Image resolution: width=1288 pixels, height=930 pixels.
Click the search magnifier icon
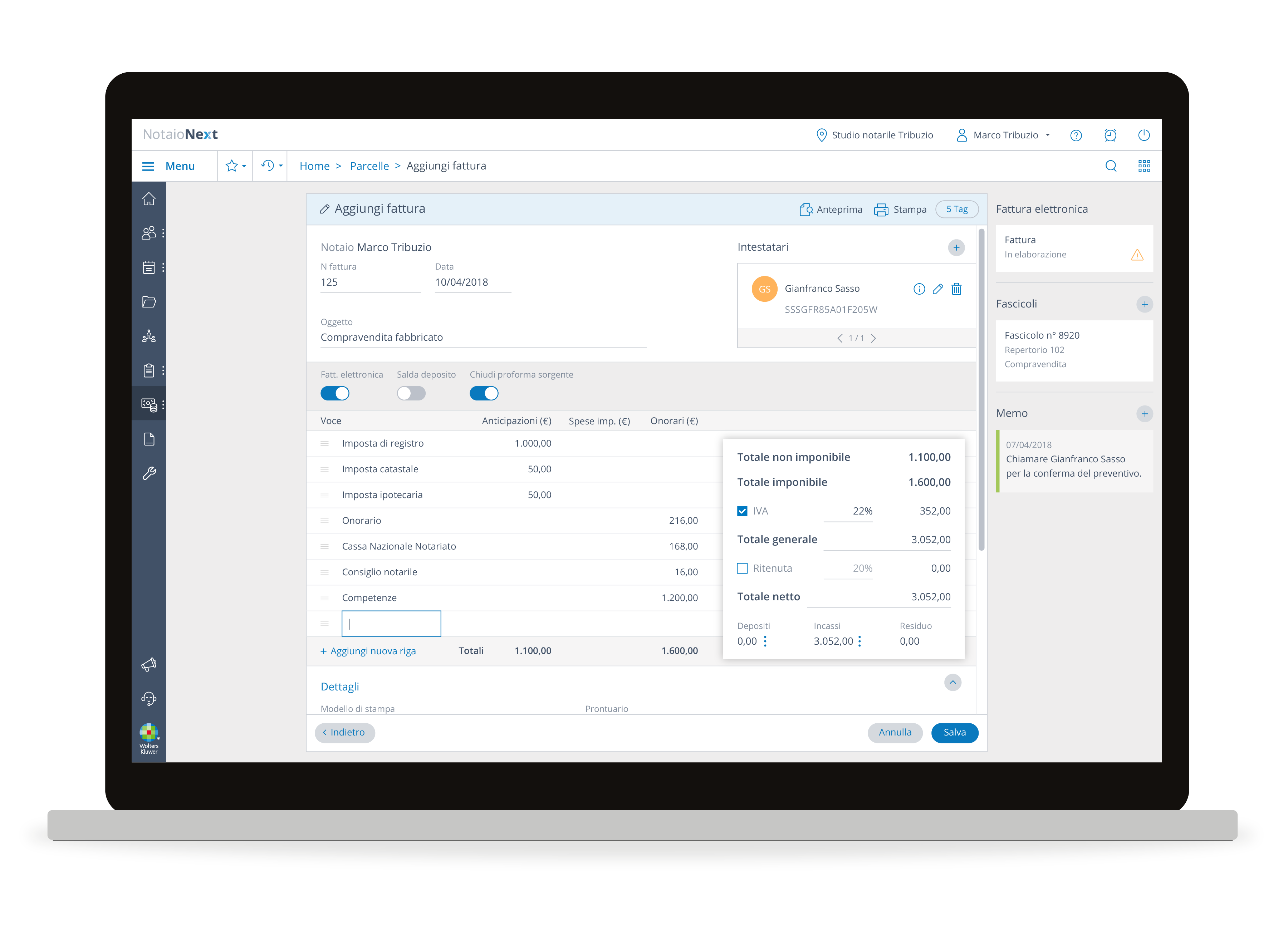click(1110, 166)
